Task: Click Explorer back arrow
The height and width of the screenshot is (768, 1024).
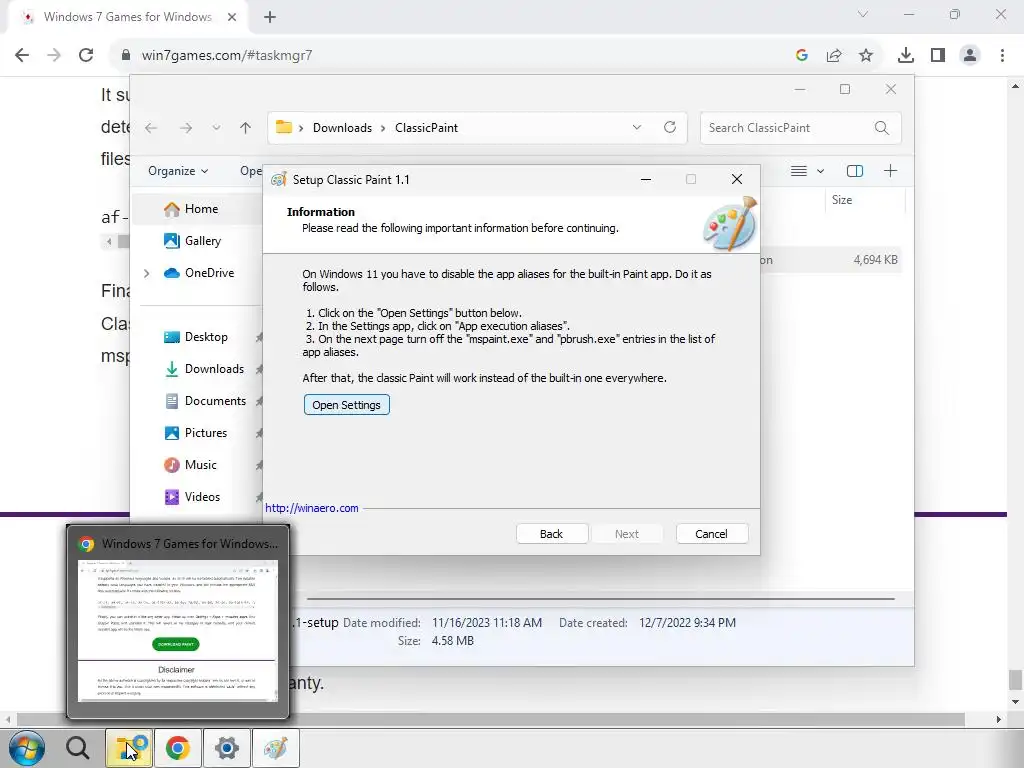Action: point(151,128)
